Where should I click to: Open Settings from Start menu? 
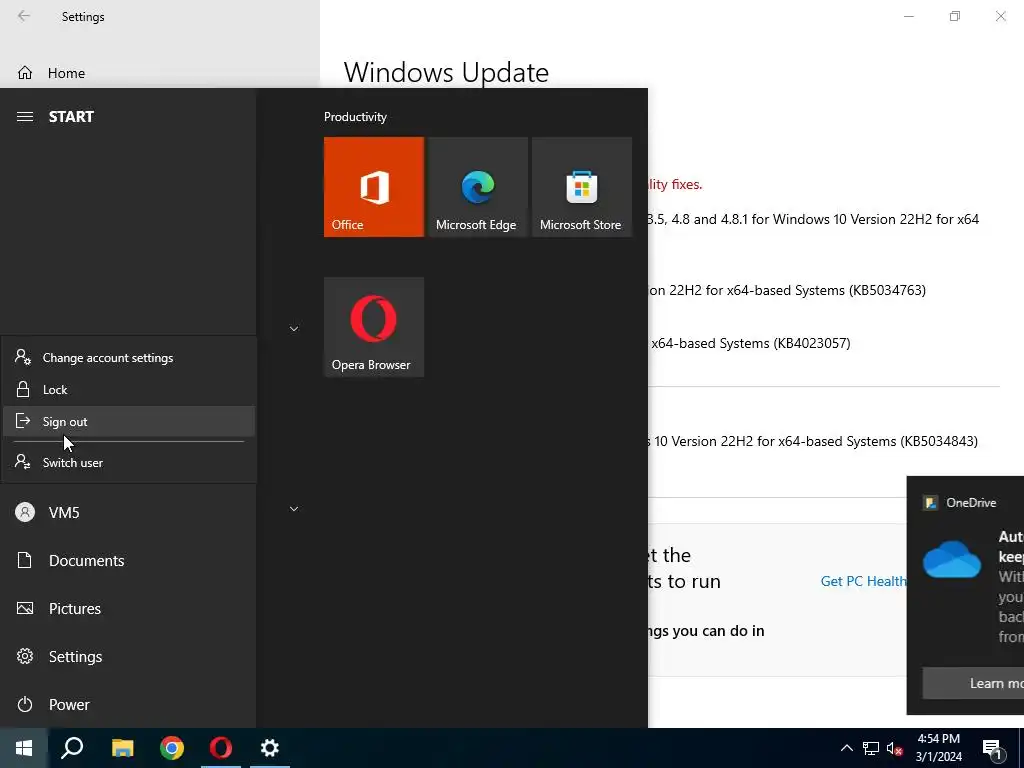(128, 656)
